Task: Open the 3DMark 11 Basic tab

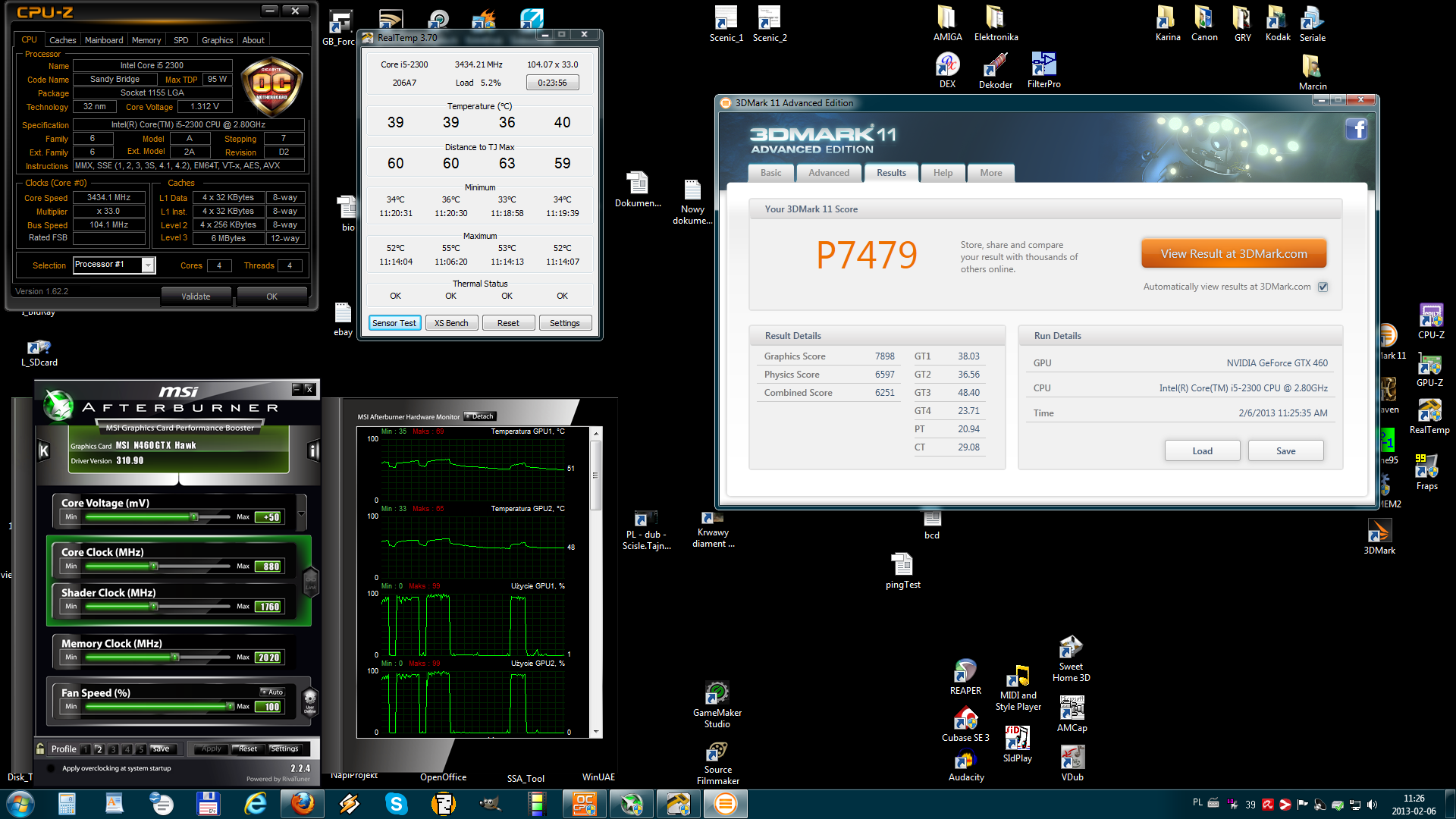Action: pos(771,173)
